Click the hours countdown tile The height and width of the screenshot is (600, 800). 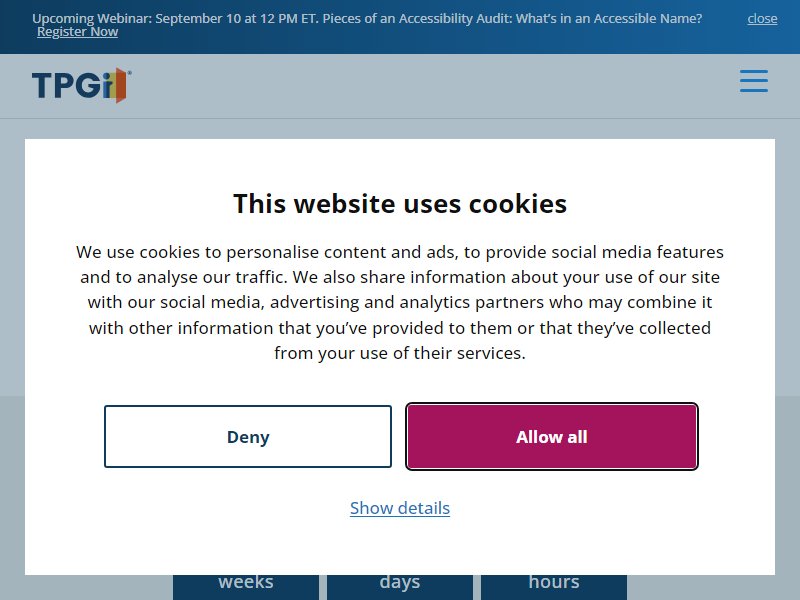(554, 587)
